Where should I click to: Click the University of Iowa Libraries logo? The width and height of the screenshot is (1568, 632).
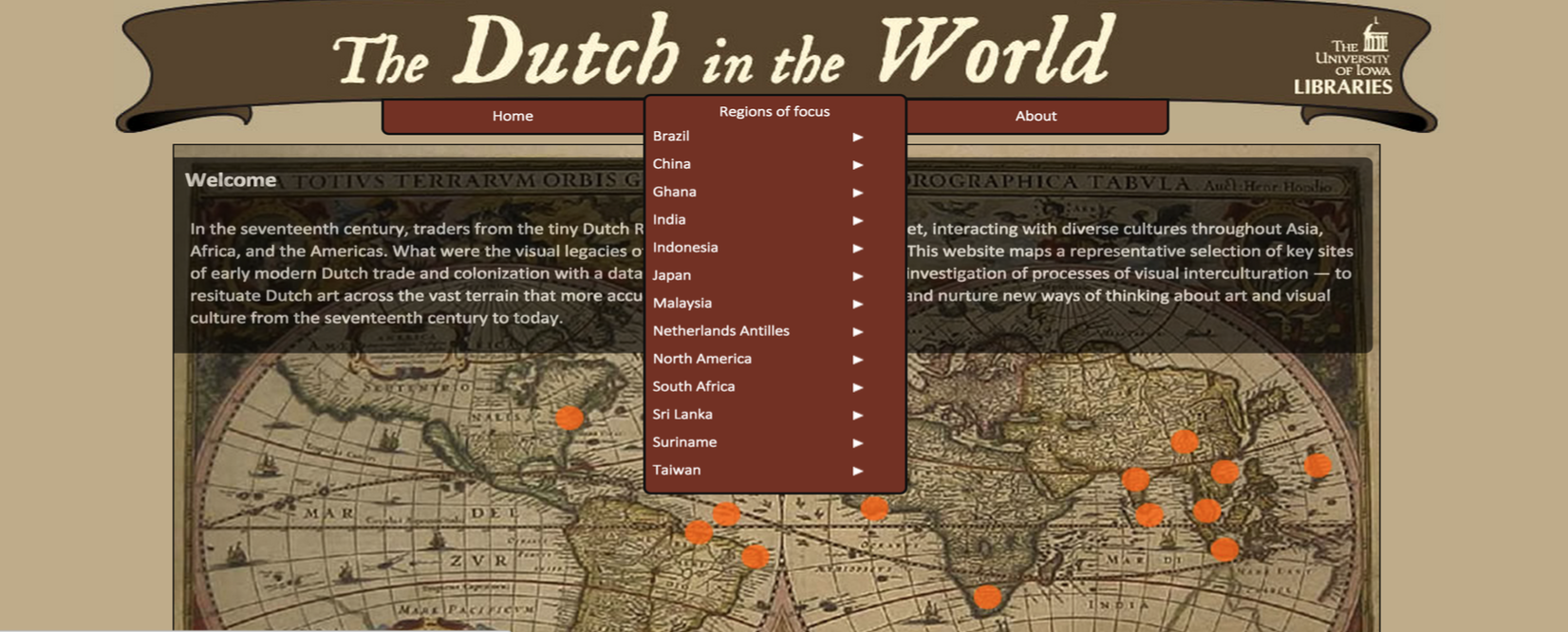[1352, 60]
